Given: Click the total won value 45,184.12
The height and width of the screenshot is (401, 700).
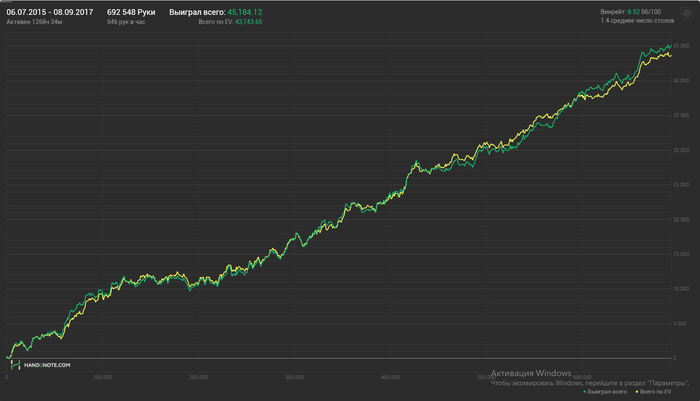Looking at the screenshot, I should (245, 12).
